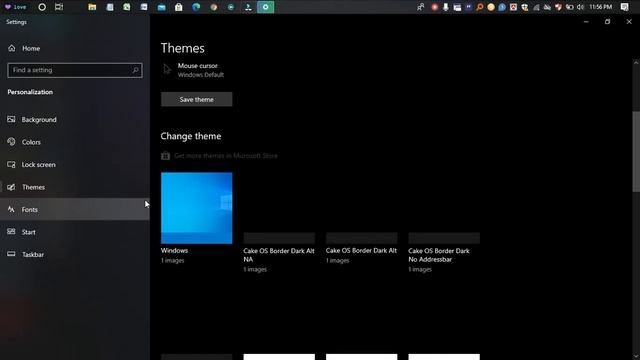Click the Start tiles icon in sidebar
This screenshot has width=640, height=360.
click(11, 232)
